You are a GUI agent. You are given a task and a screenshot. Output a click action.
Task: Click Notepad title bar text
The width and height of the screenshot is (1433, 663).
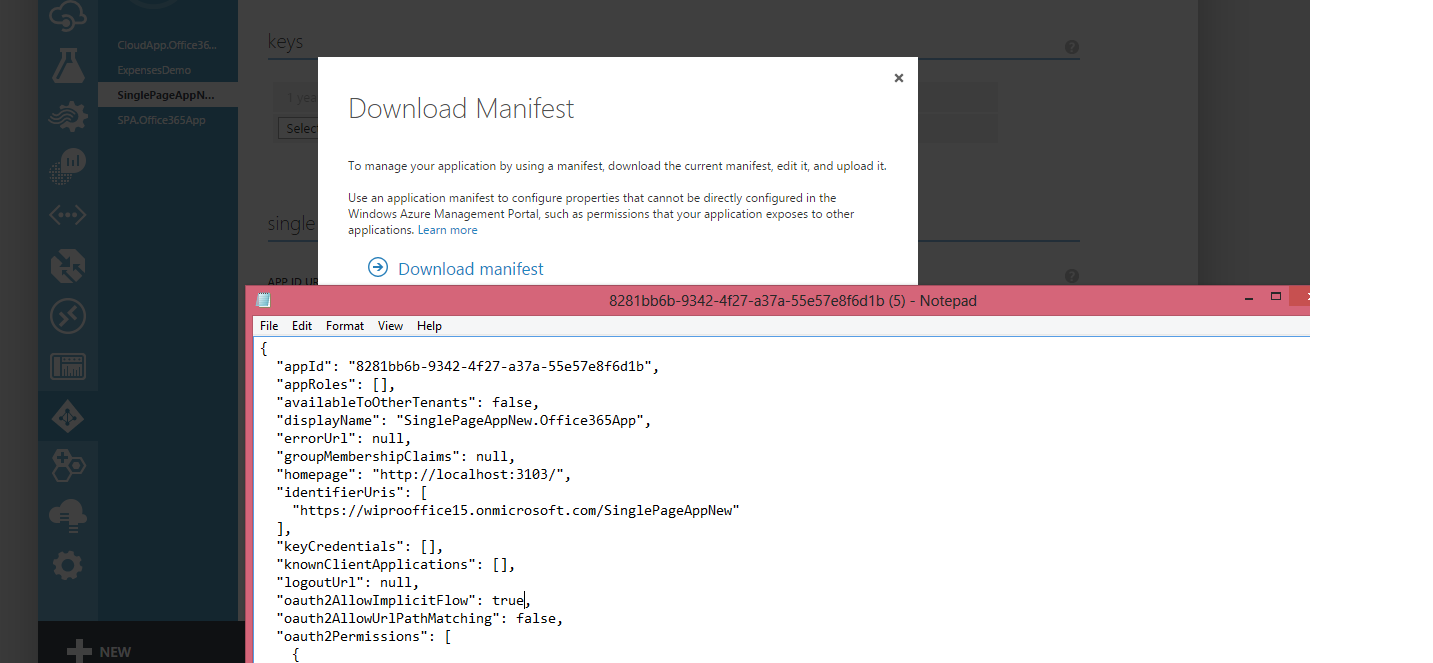(x=793, y=300)
